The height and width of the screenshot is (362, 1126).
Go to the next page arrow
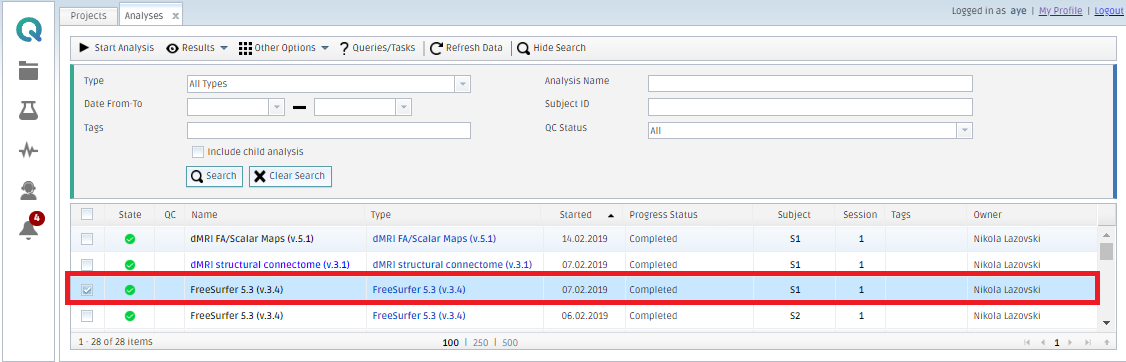[1071, 343]
